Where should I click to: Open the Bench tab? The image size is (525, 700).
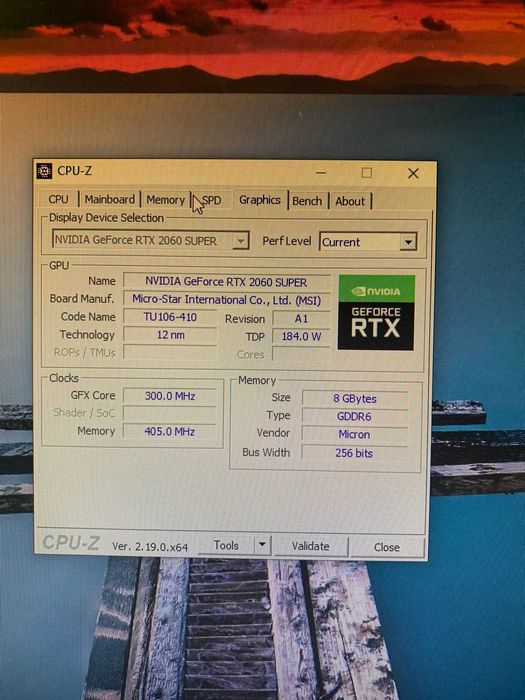click(307, 201)
